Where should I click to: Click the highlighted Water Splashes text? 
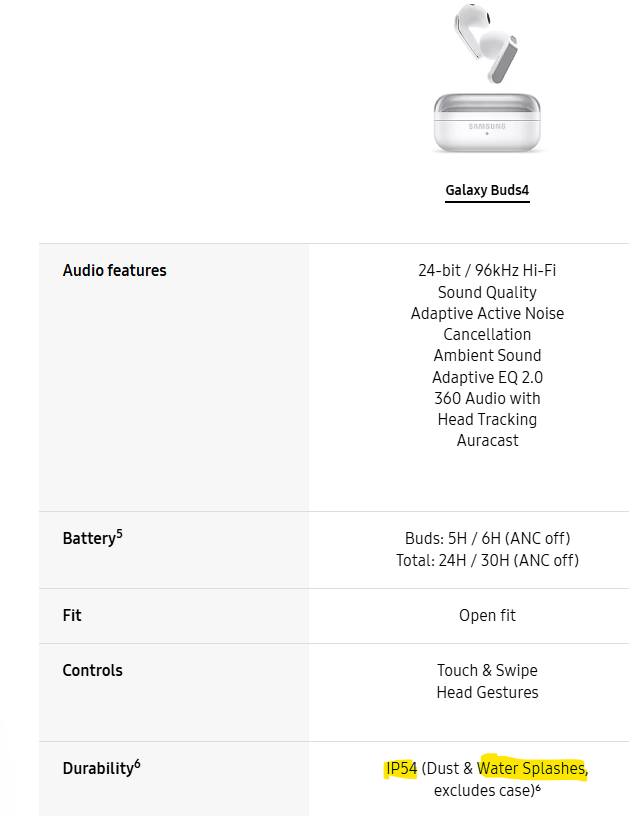point(532,769)
